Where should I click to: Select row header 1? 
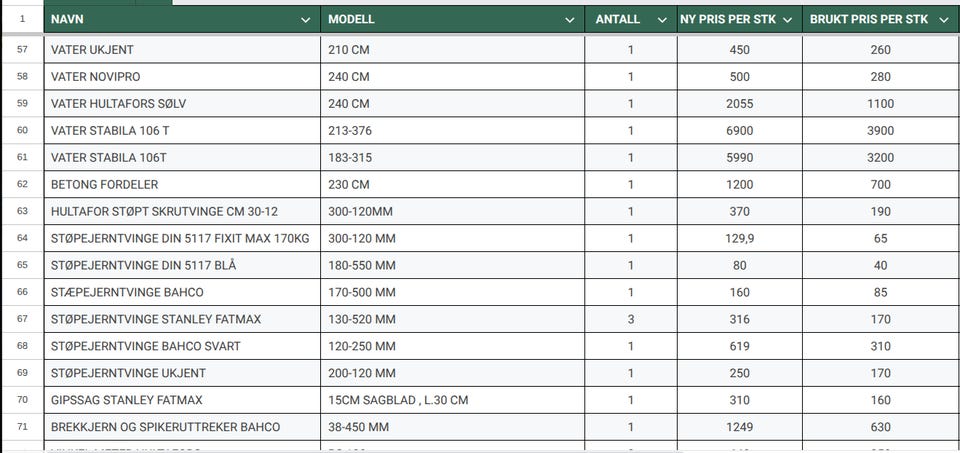(x=23, y=19)
